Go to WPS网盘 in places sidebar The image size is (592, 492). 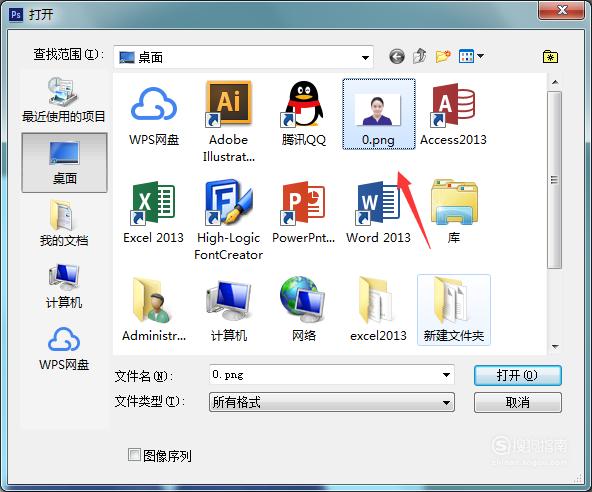click(x=64, y=349)
